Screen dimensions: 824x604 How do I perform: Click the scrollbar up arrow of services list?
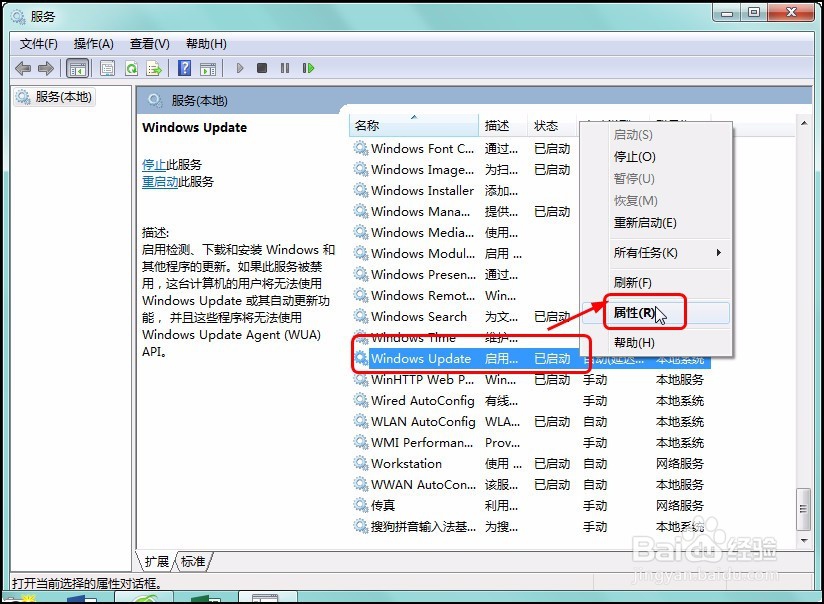click(x=804, y=123)
